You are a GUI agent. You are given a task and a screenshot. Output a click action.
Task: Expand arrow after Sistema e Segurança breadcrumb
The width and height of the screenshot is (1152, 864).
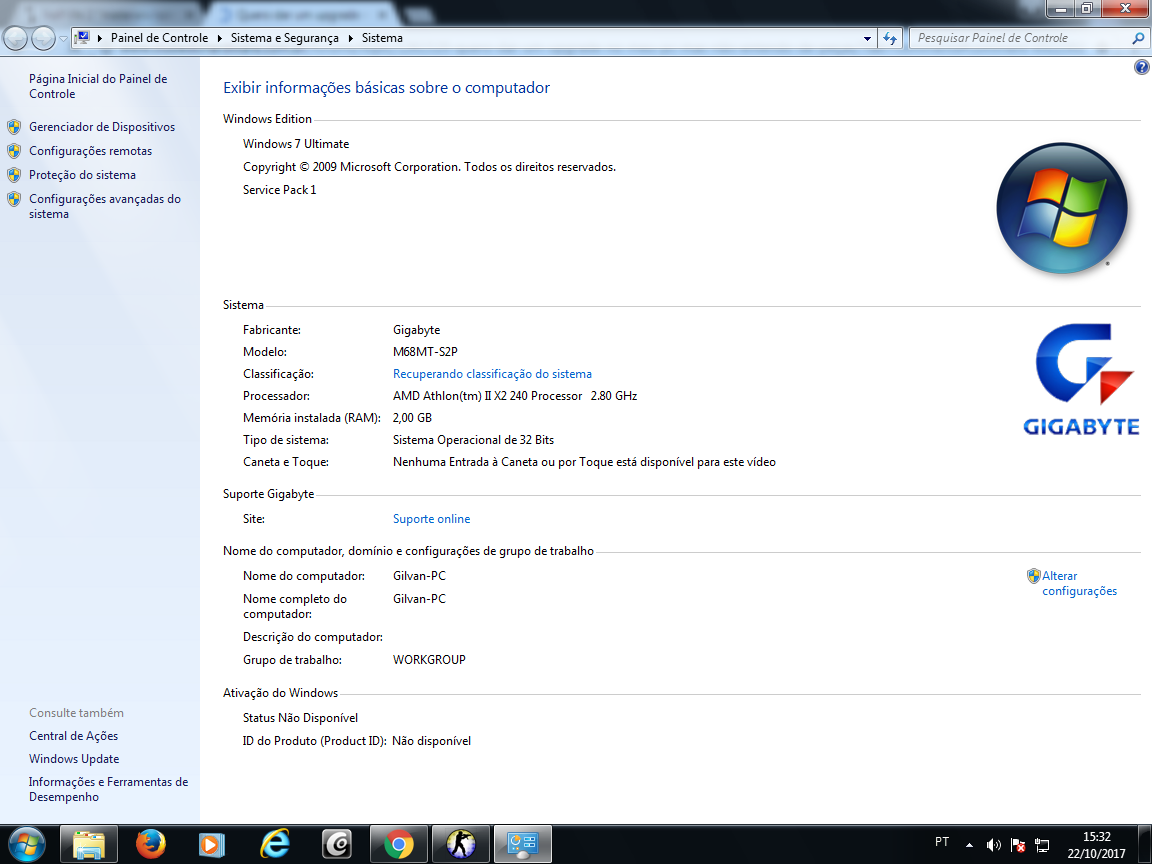(350, 38)
